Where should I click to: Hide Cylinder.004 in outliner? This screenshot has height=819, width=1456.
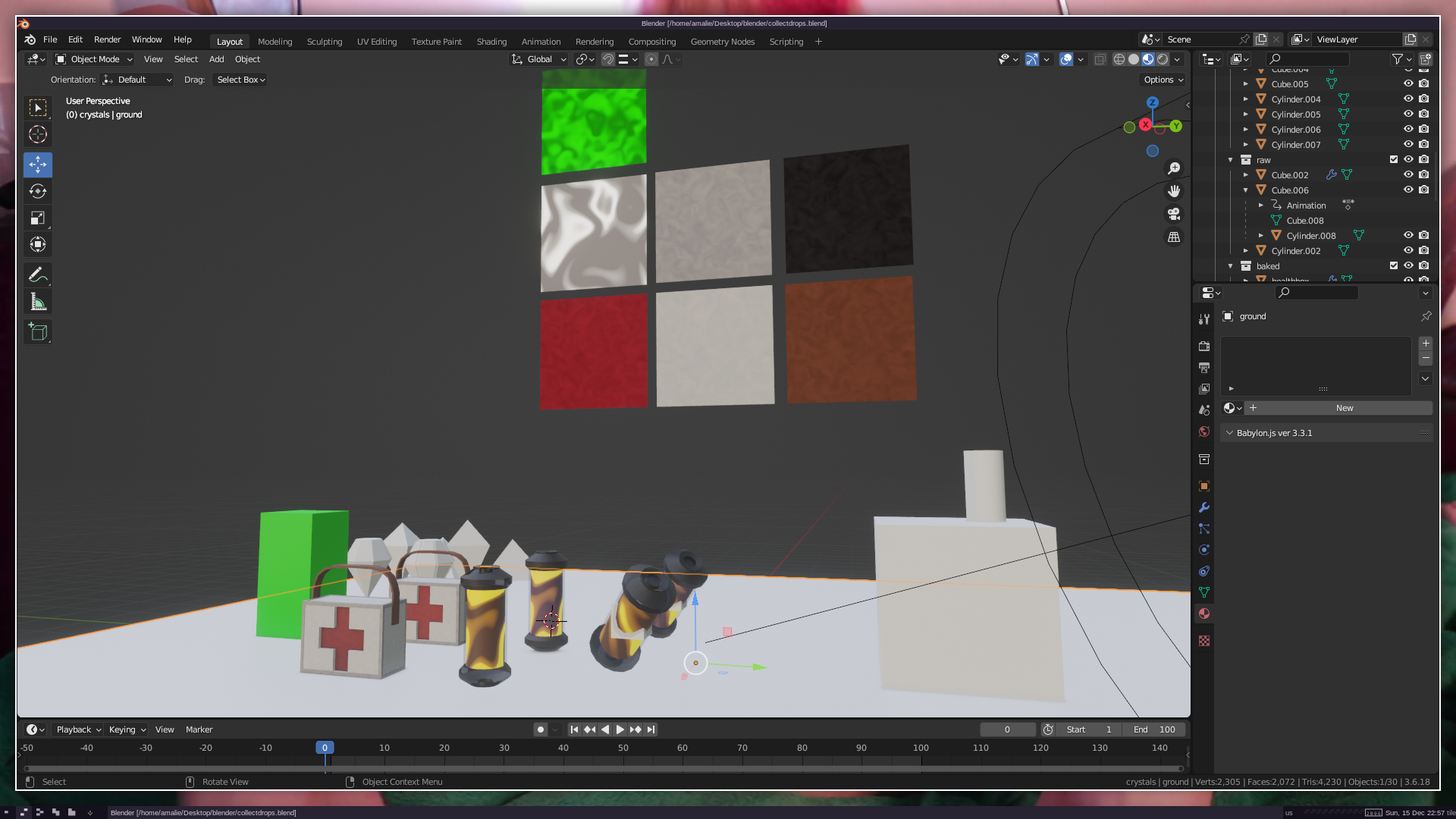(x=1408, y=99)
